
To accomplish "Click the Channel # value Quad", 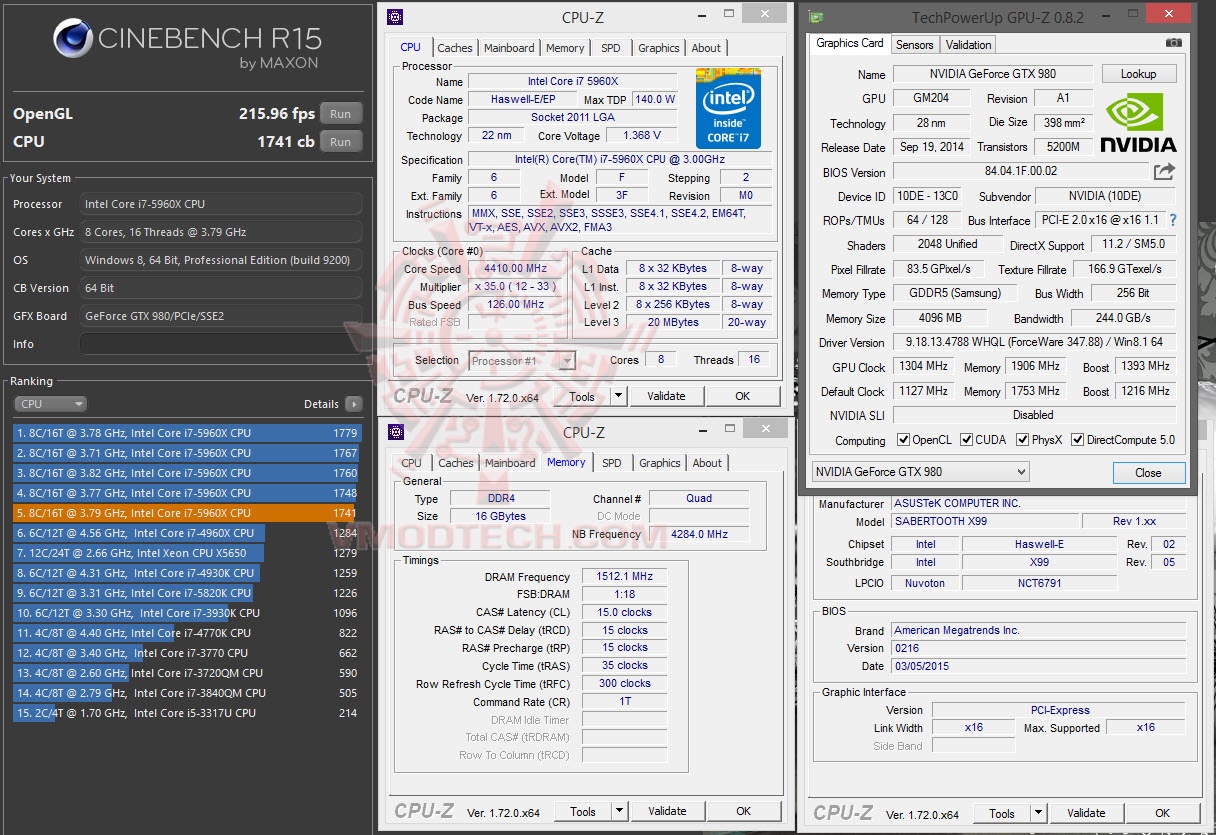I will [x=699, y=498].
